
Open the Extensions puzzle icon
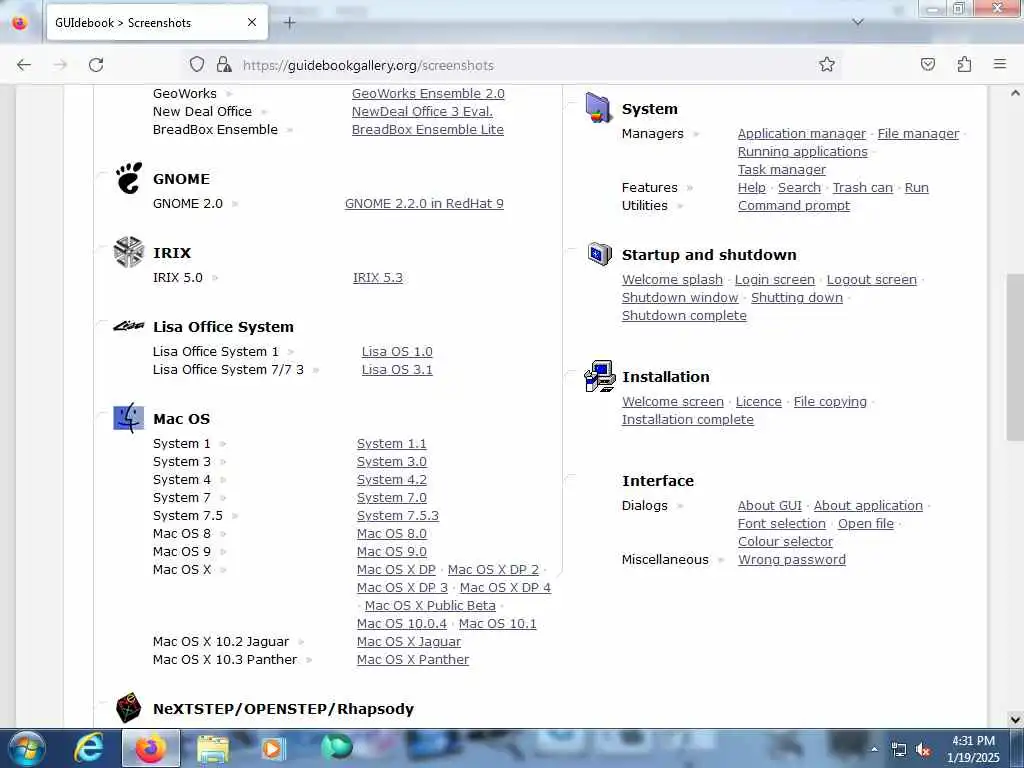pyautogui.click(x=965, y=64)
